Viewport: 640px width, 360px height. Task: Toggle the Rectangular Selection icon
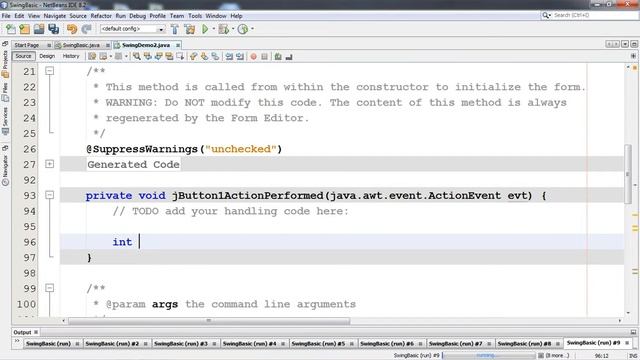tap(180, 57)
